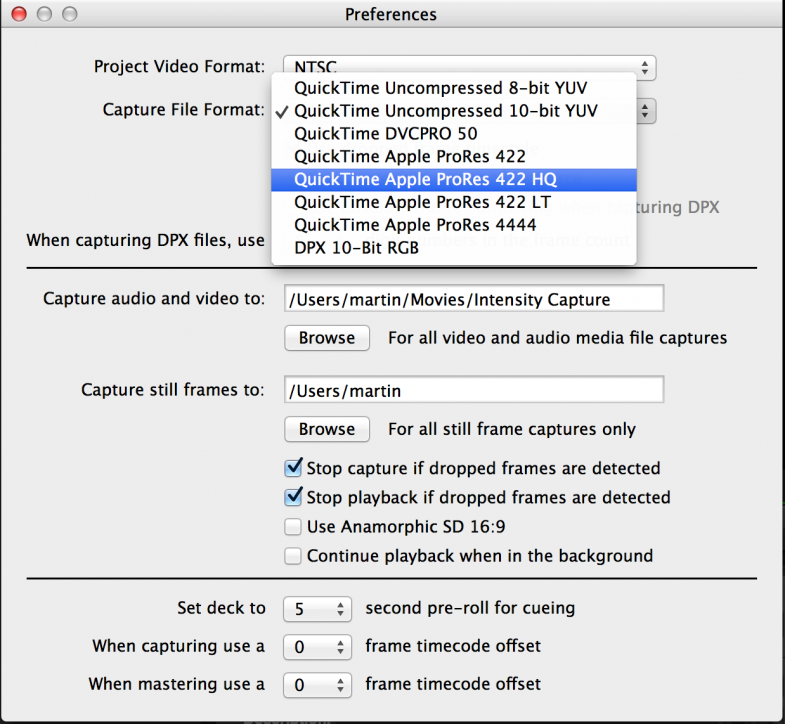Viewport: 785px width, 724px height.
Task: Click the capture still frames path field
Action: point(474,390)
